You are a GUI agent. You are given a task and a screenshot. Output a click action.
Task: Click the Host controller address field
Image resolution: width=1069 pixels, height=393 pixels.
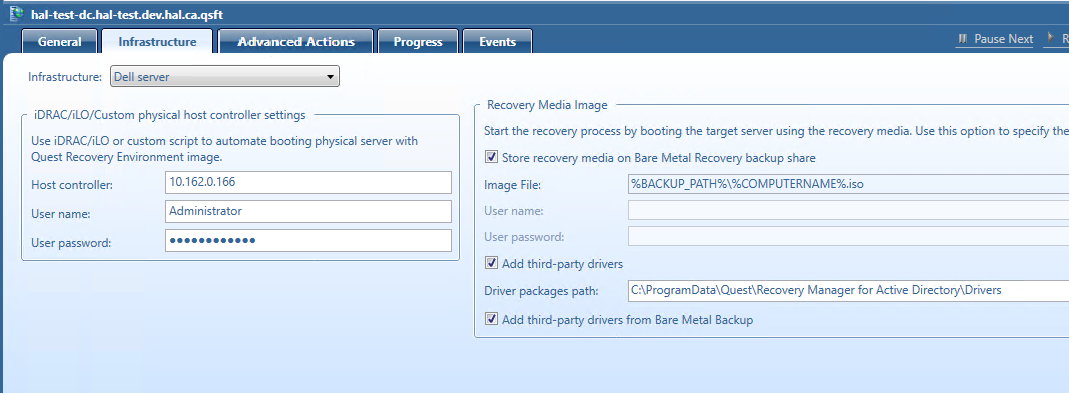(308, 182)
